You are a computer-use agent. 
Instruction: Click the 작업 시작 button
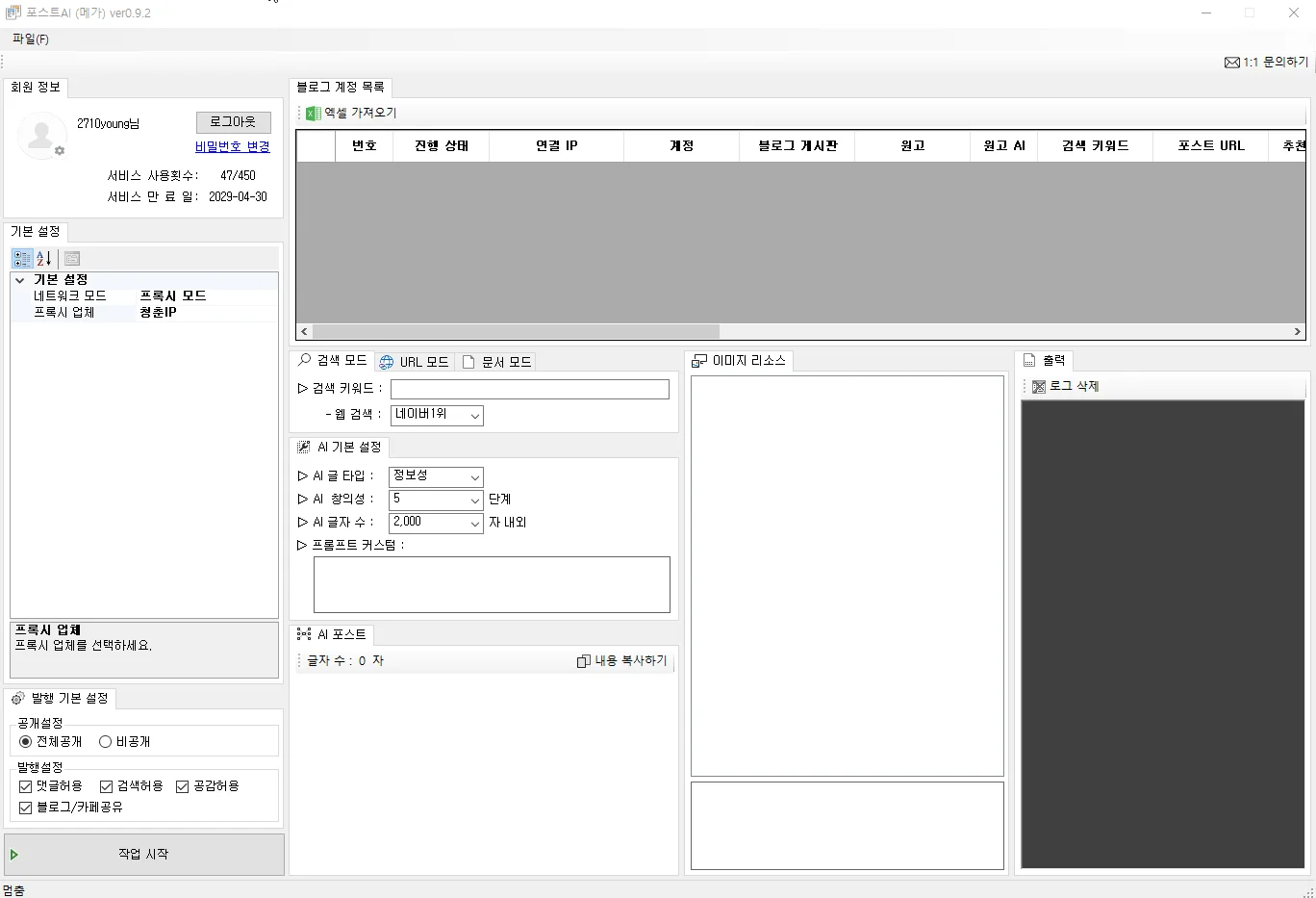(x=144, y=855)
